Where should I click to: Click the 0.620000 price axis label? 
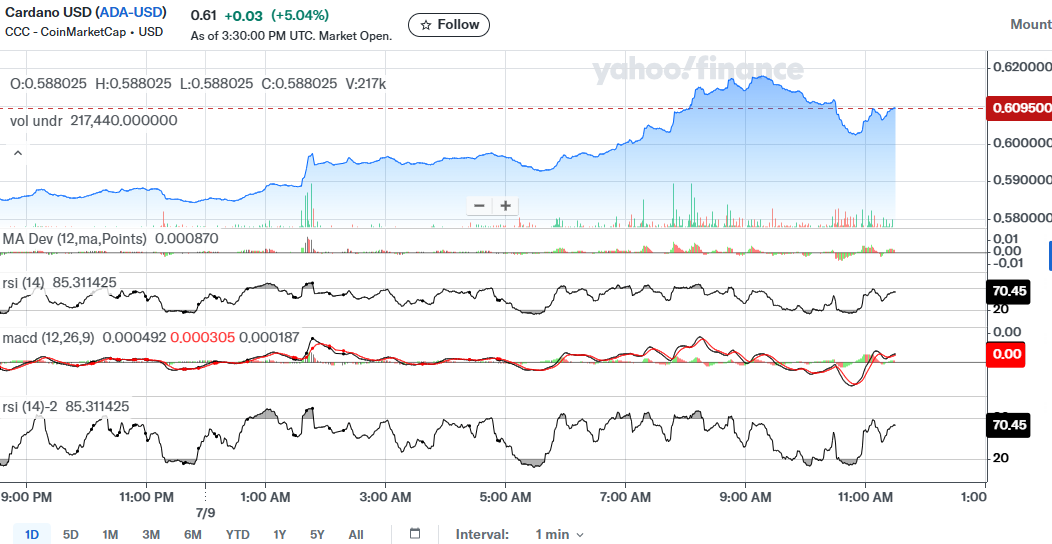[x=1022, y=67]
